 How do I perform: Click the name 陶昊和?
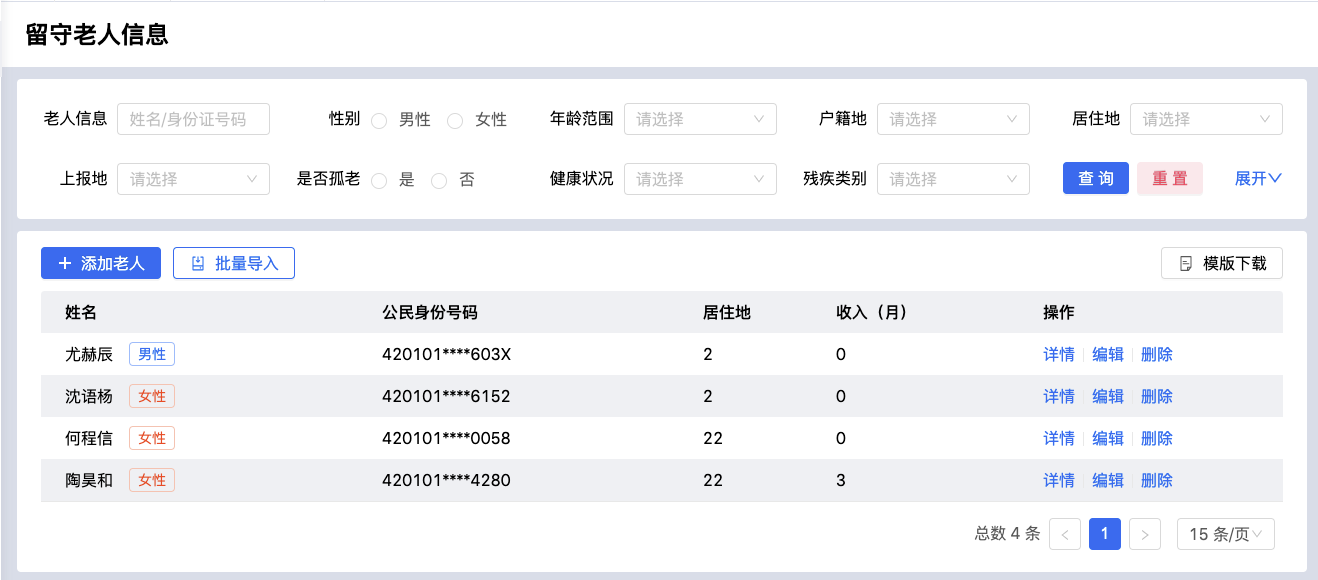pyautogui.click(x=89, y=480)
